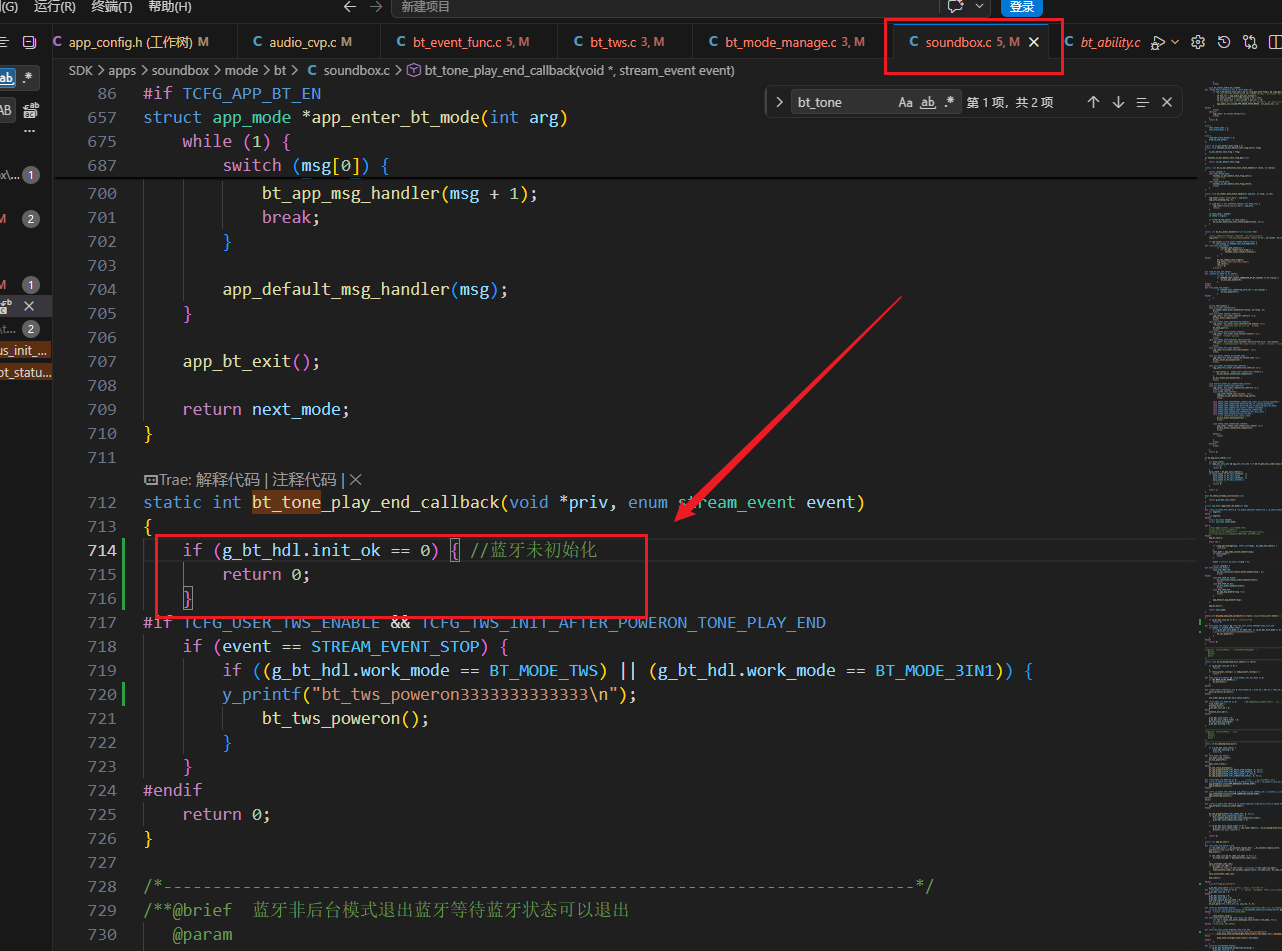Go to the next find match

[x=1118, y=102]
